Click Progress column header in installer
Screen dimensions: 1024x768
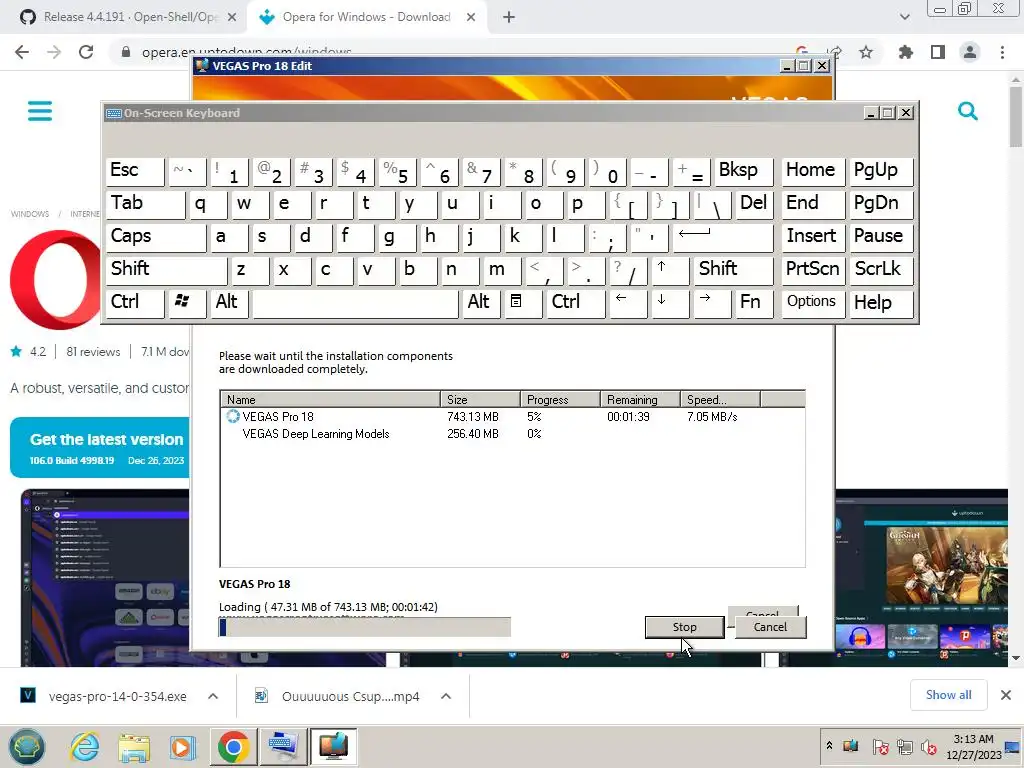click(560, 399)
